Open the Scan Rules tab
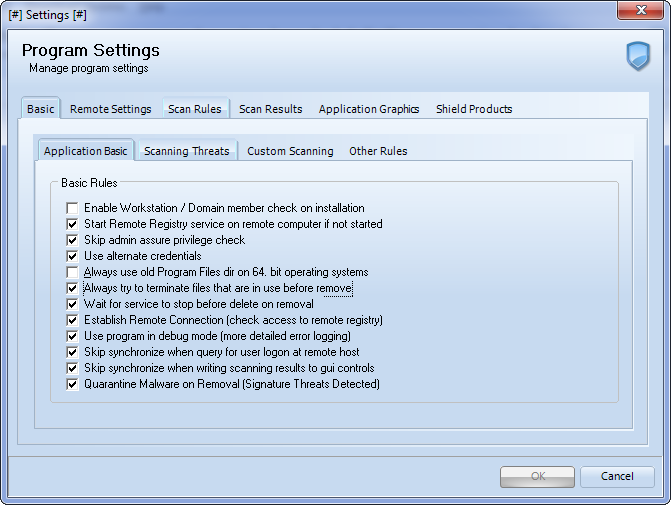671x505 pixels. point(194,109)
